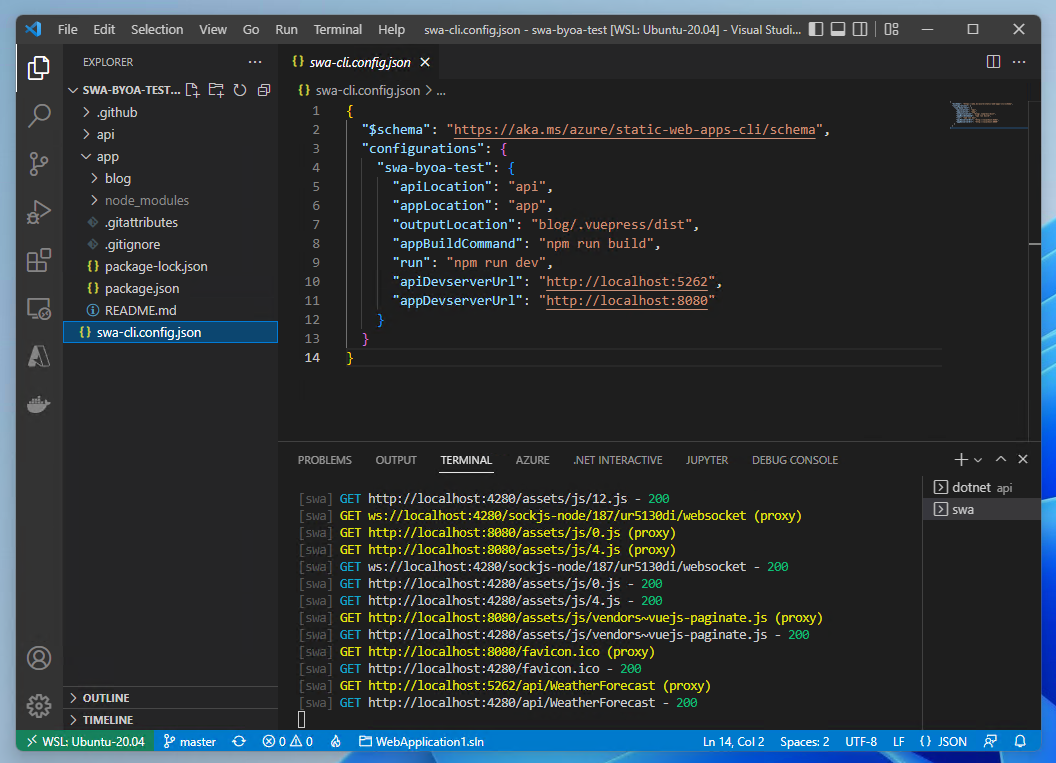The image size is (1056, 763).
Task: Close the bottom terminal panel
Action: pos(1023,459)
